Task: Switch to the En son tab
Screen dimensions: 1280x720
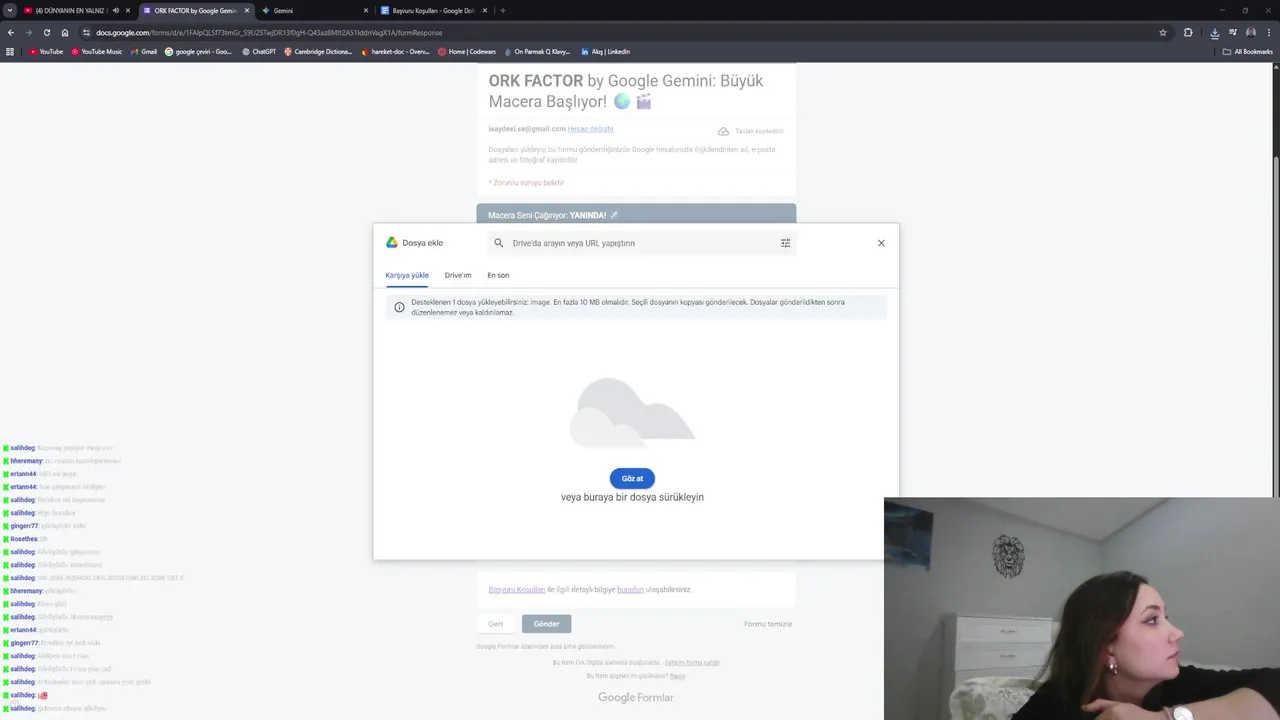Action: [498, 275]
